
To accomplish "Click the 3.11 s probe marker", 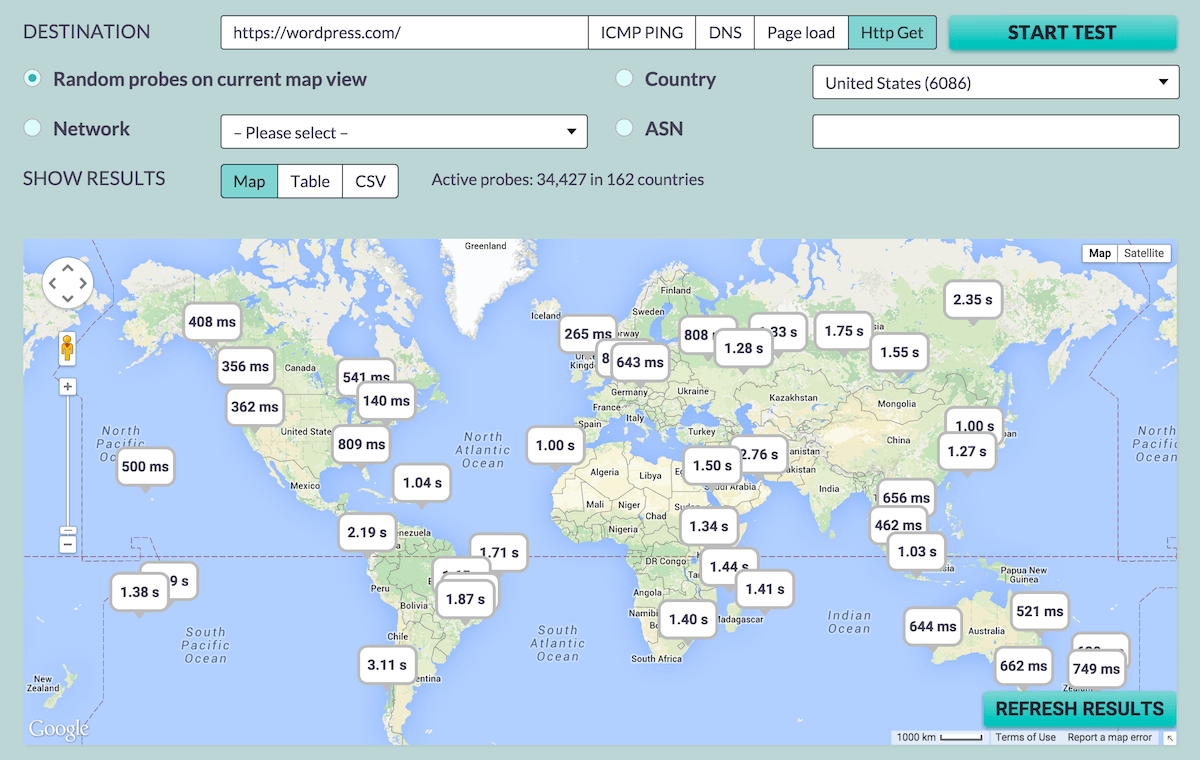I will pyautogui.click(x=387, y=665).
